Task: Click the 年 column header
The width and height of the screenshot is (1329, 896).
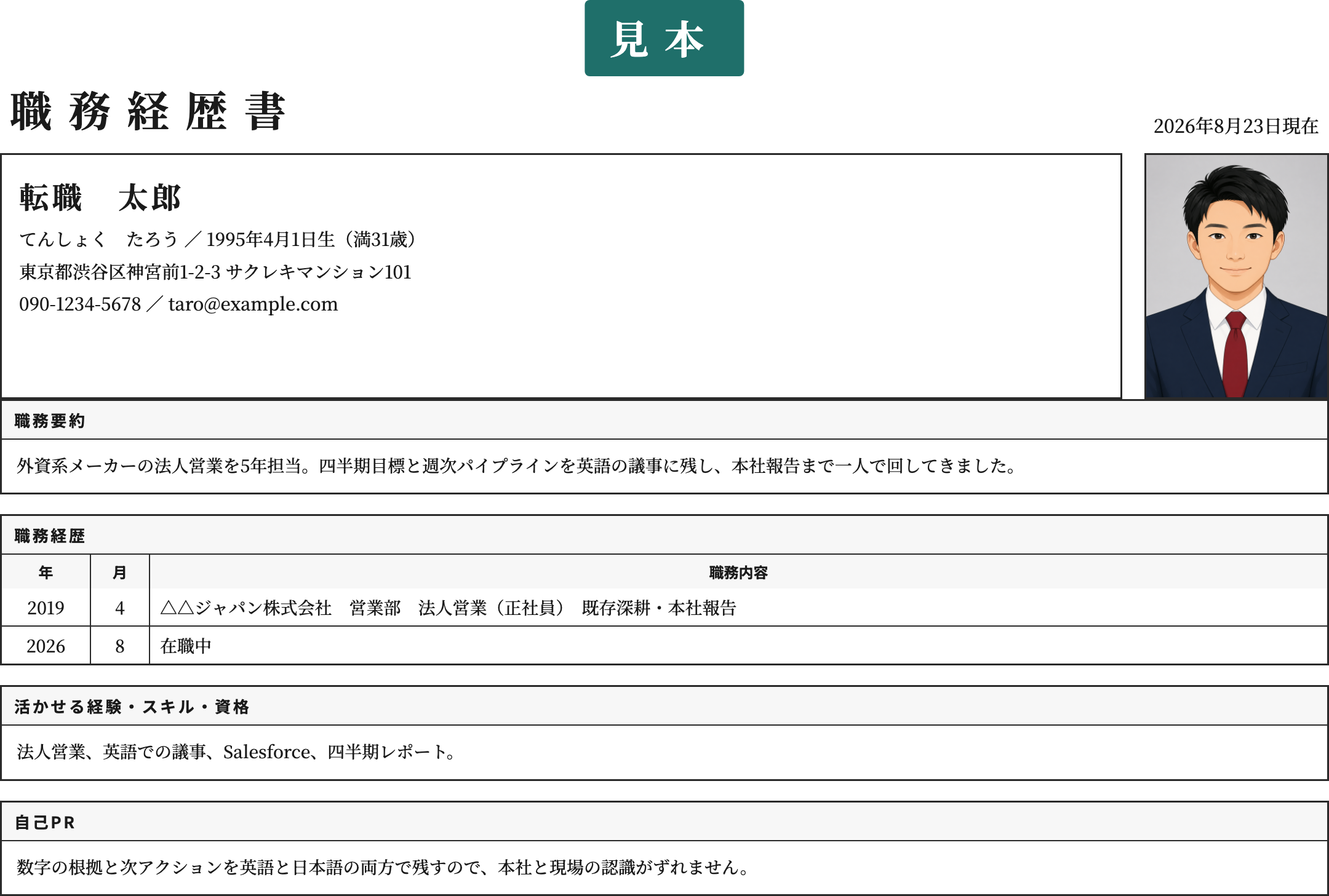Action: [x=46, y=573]
